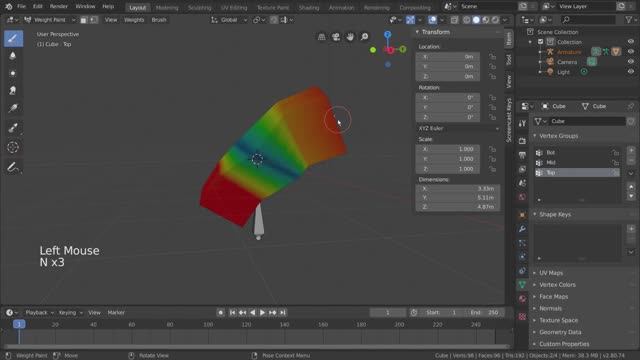The image size is (640, 360).
Task: Add a new vertex group with plus
Action: pos(631,151)
